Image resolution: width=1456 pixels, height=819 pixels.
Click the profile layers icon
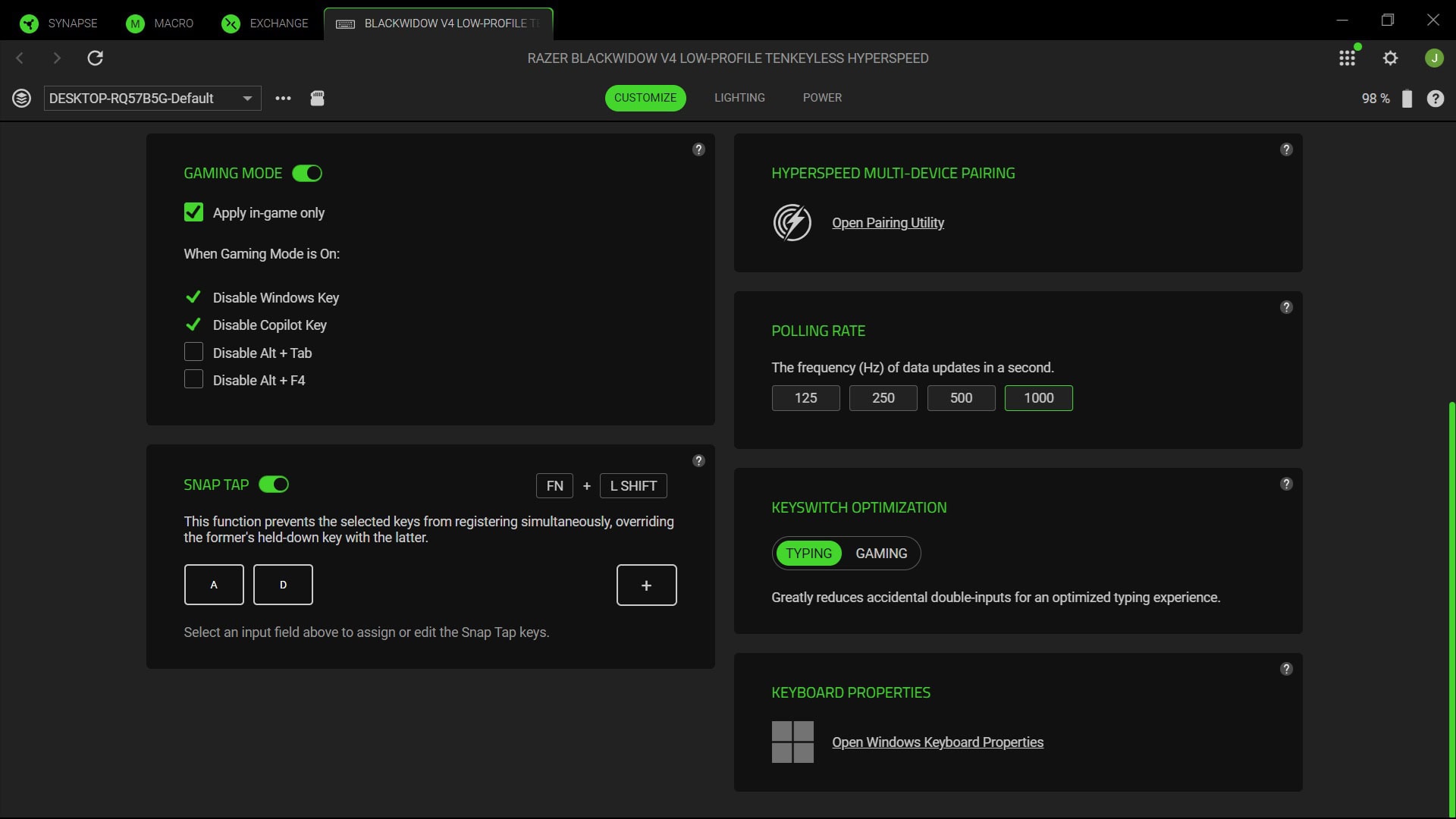(x=22, y=99)
